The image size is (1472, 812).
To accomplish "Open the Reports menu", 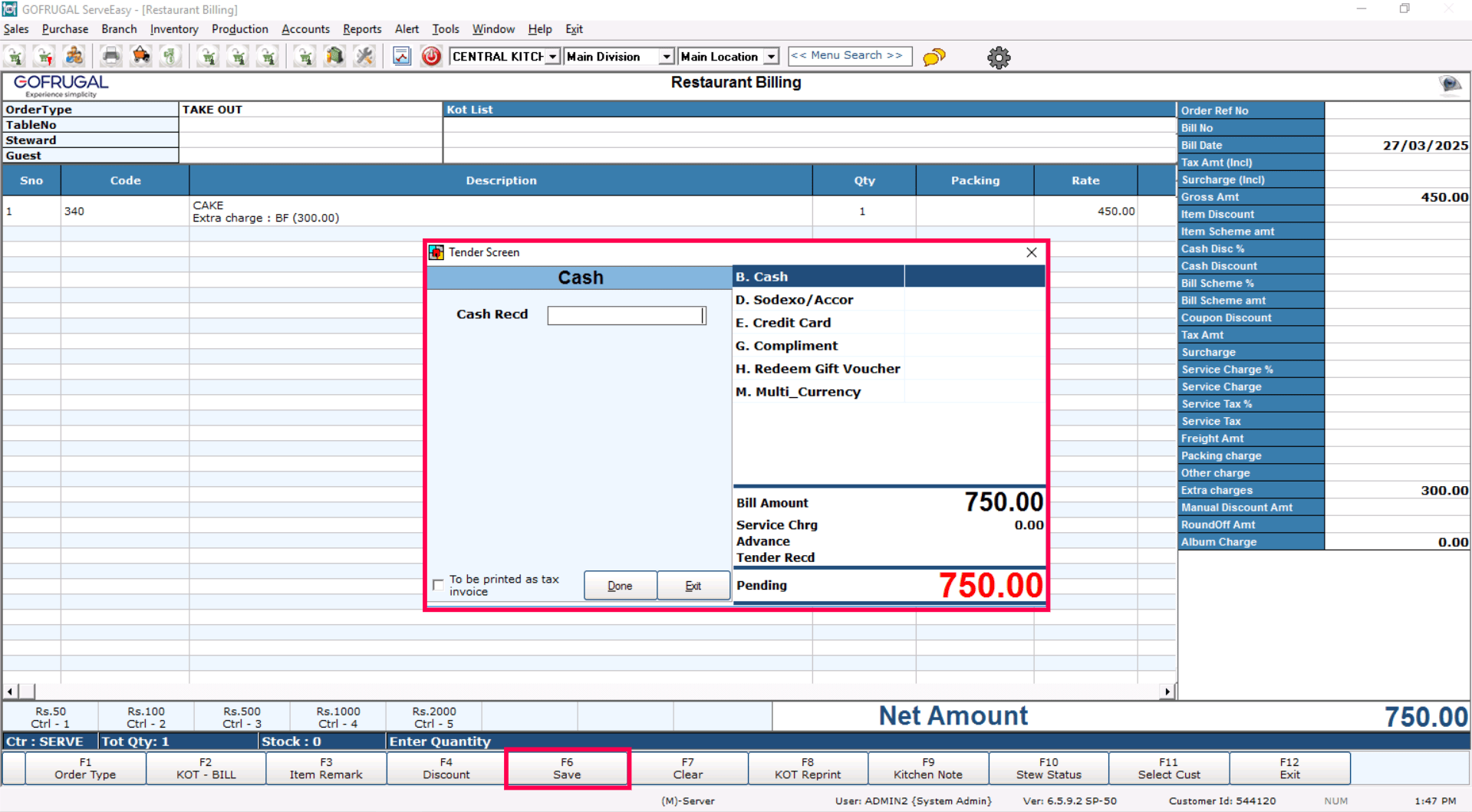I will tap(362, 29).
